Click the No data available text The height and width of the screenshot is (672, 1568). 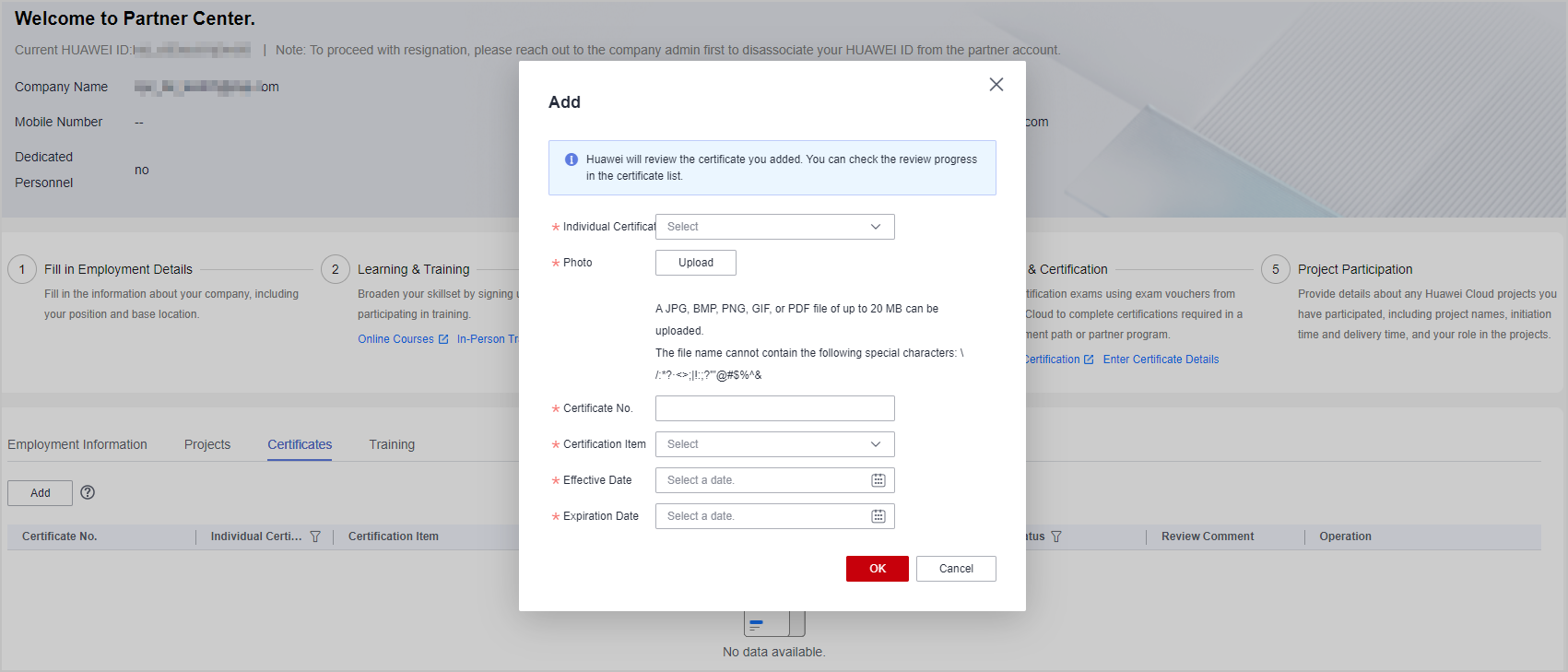coord(773,652)
